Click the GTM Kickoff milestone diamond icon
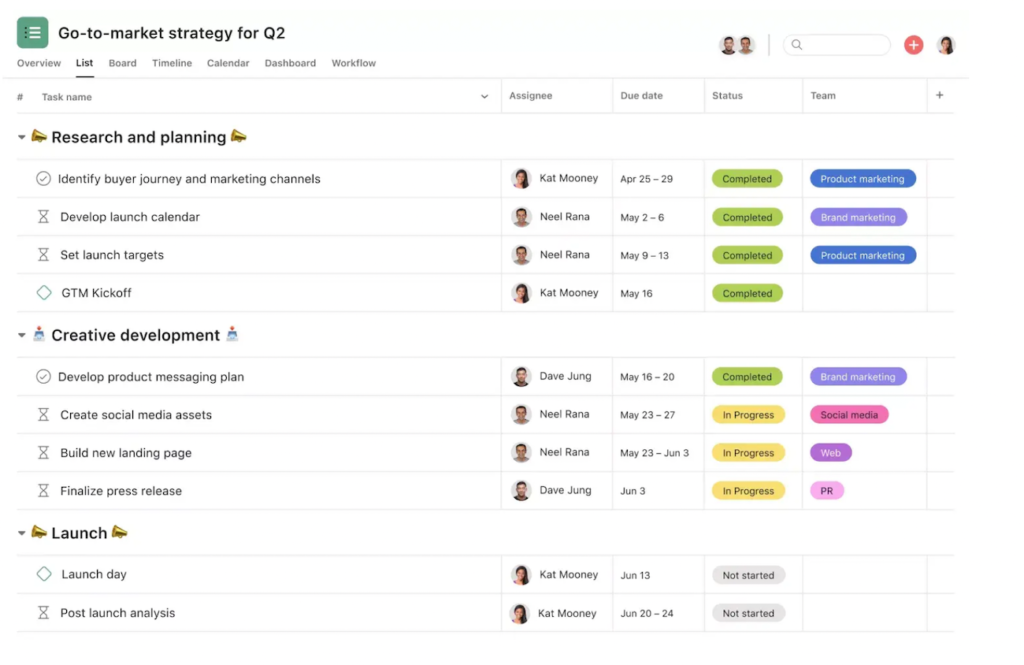Screen dimensions: 1024x665 click(x=44, y=293)
